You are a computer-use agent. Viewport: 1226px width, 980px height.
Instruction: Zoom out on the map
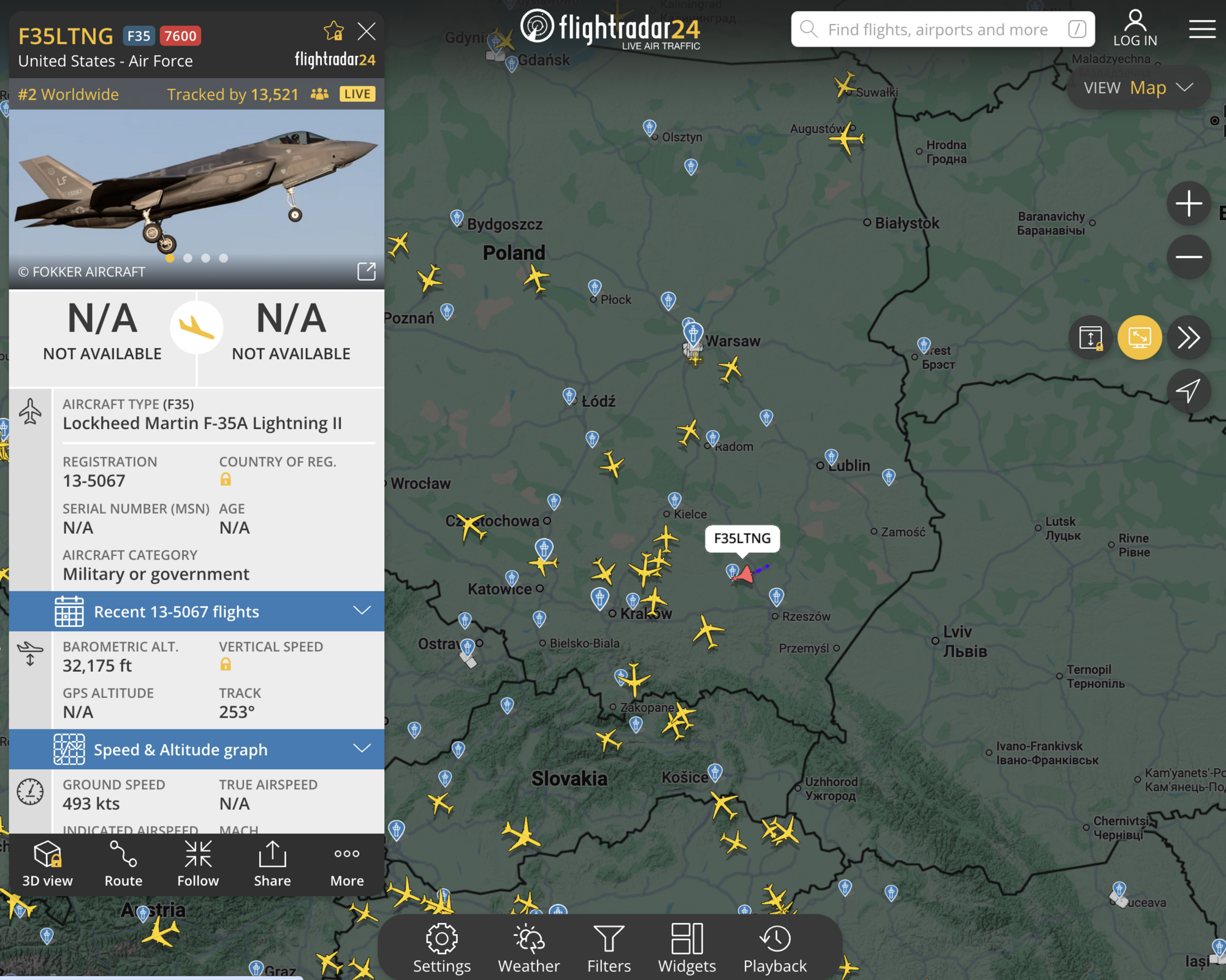1189,257
